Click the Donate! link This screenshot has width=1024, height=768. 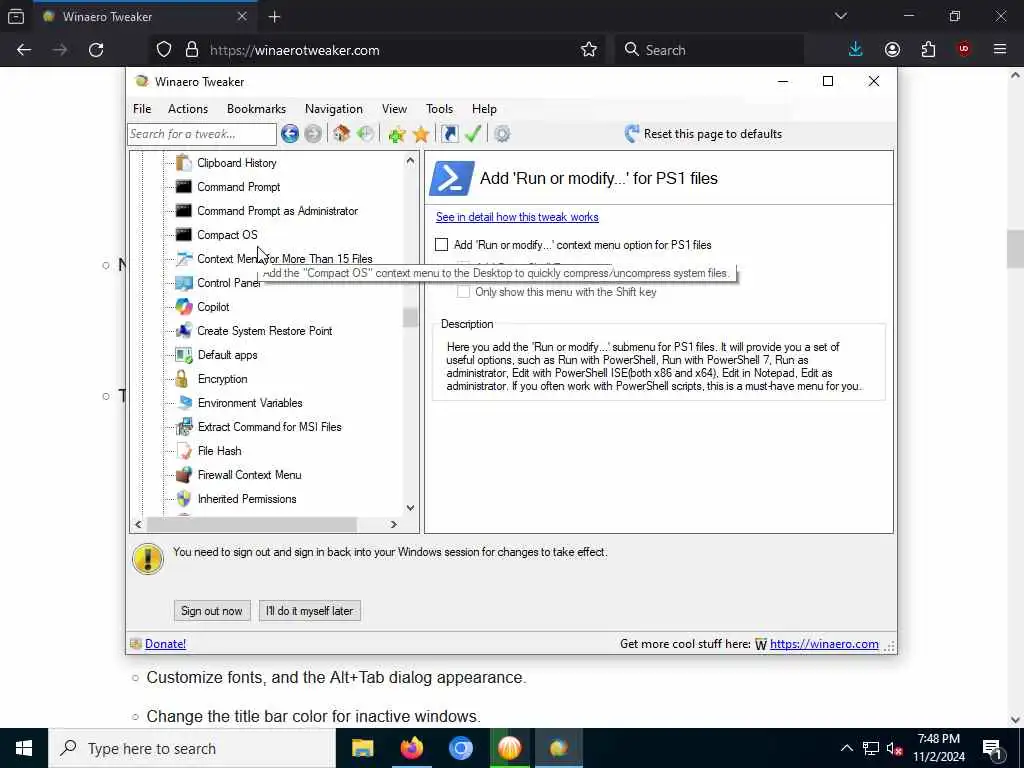click(165, 644)
